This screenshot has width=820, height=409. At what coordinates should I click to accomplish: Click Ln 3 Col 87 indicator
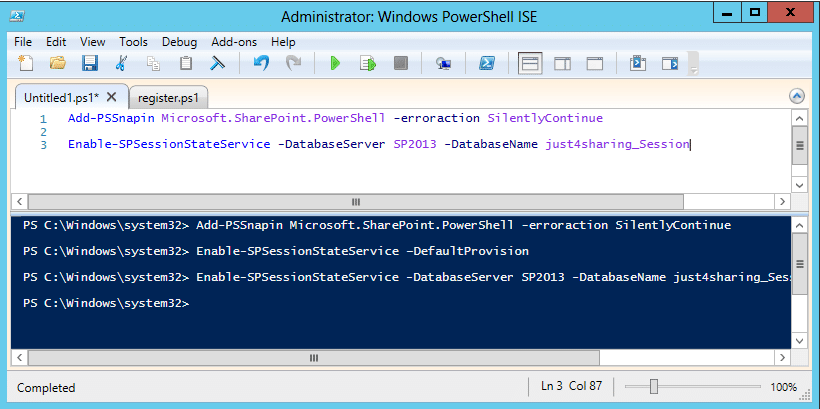coord(572,387)
